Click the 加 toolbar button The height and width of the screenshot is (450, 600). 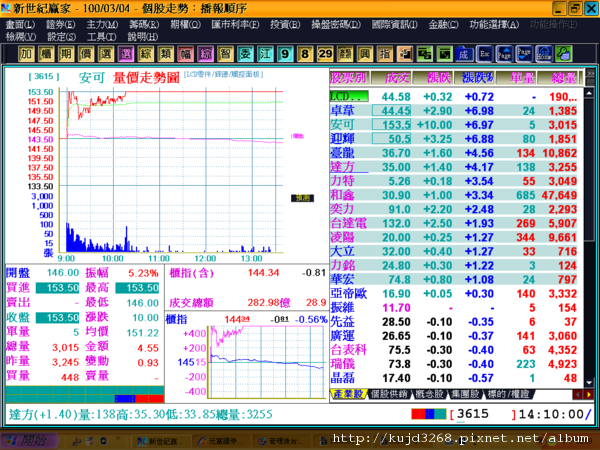26,54
